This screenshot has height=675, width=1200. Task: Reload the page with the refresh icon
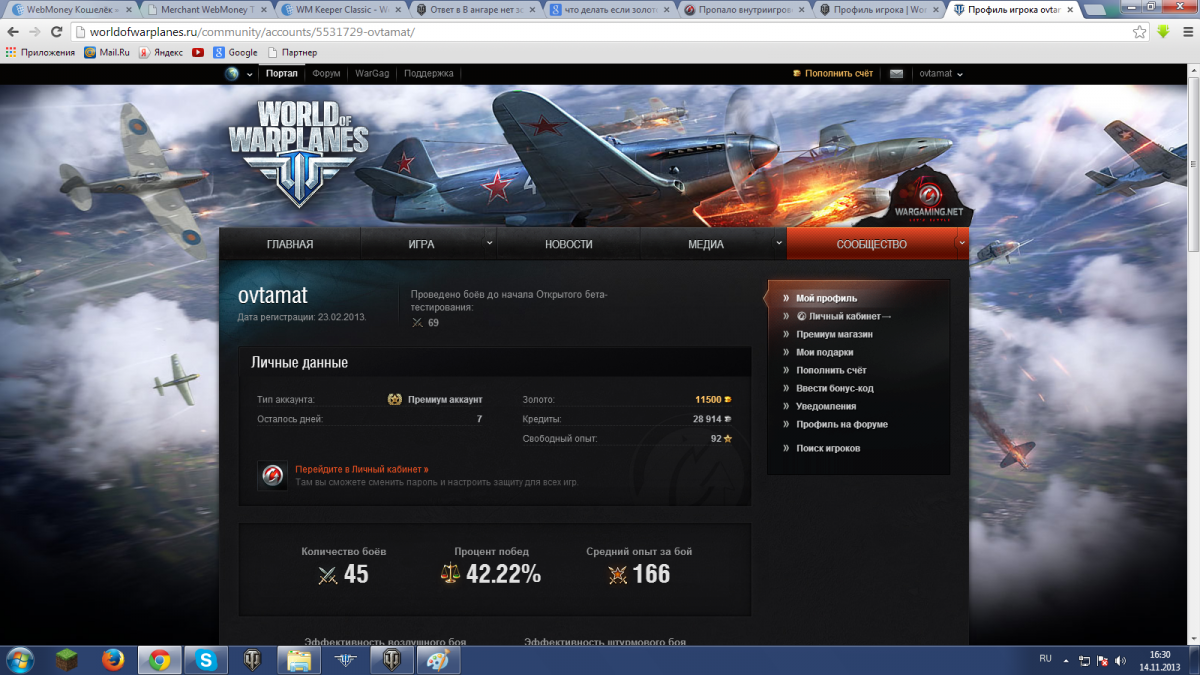pyautogui.click(x=56, y=32)
